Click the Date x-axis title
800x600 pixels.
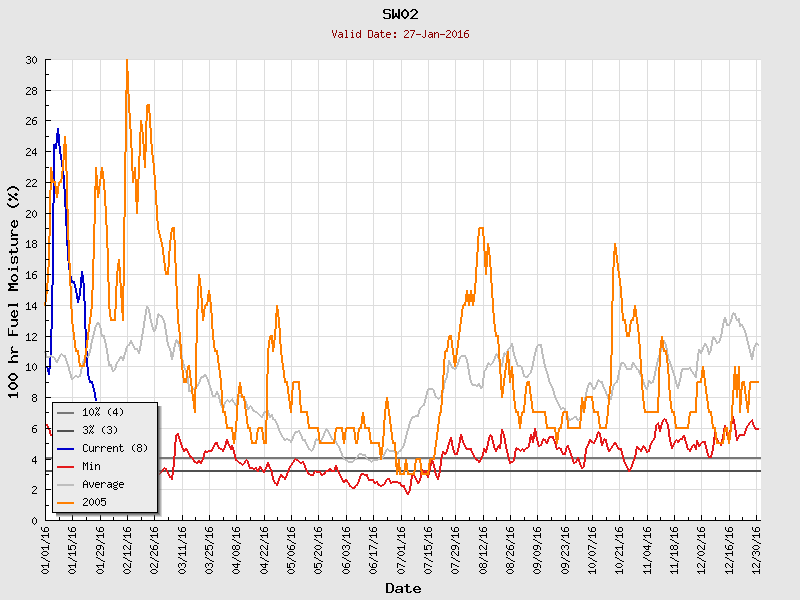click(402, 588)
